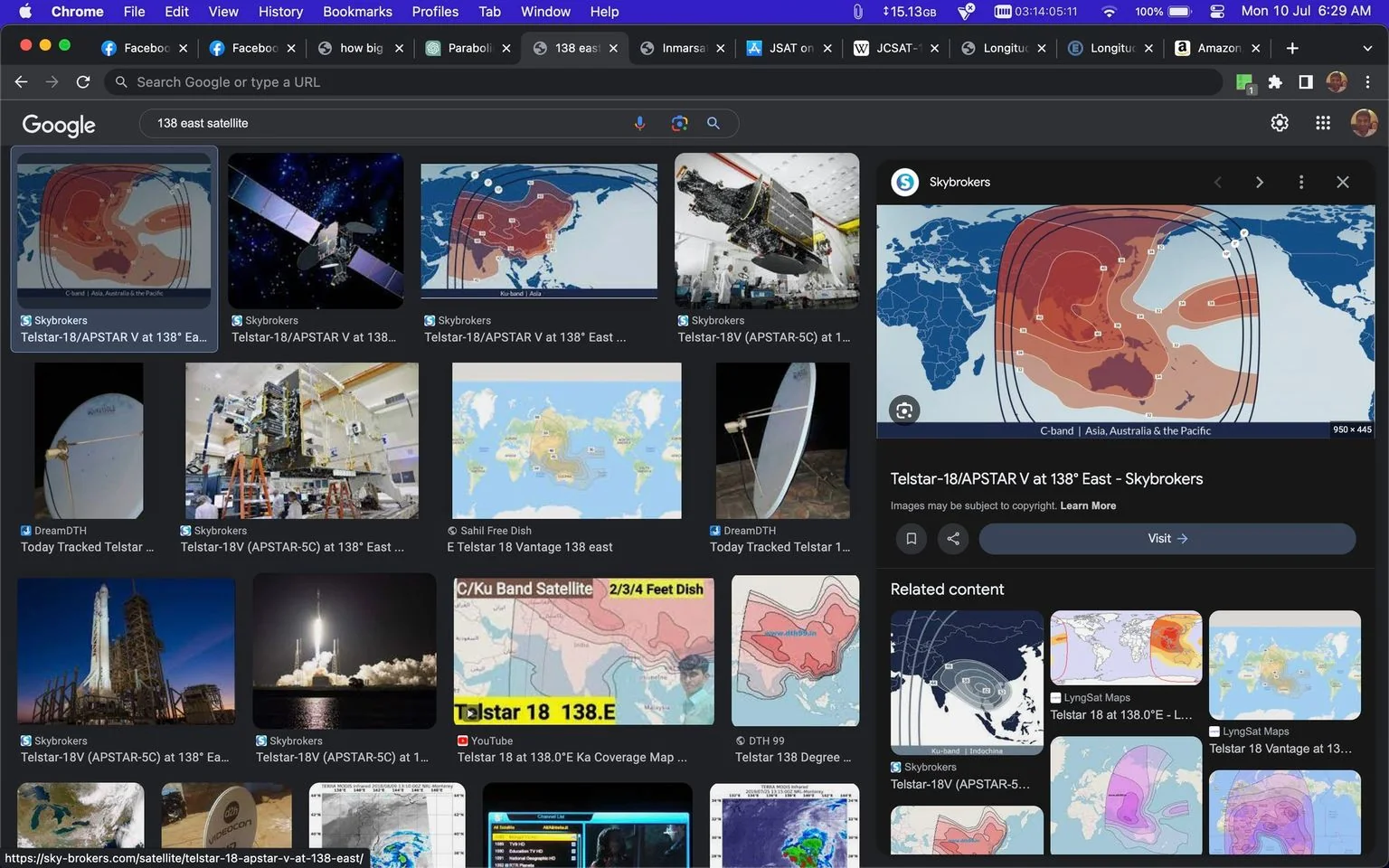Click the Visit button
This screenshot has width=1389, height=868.
1167,539
